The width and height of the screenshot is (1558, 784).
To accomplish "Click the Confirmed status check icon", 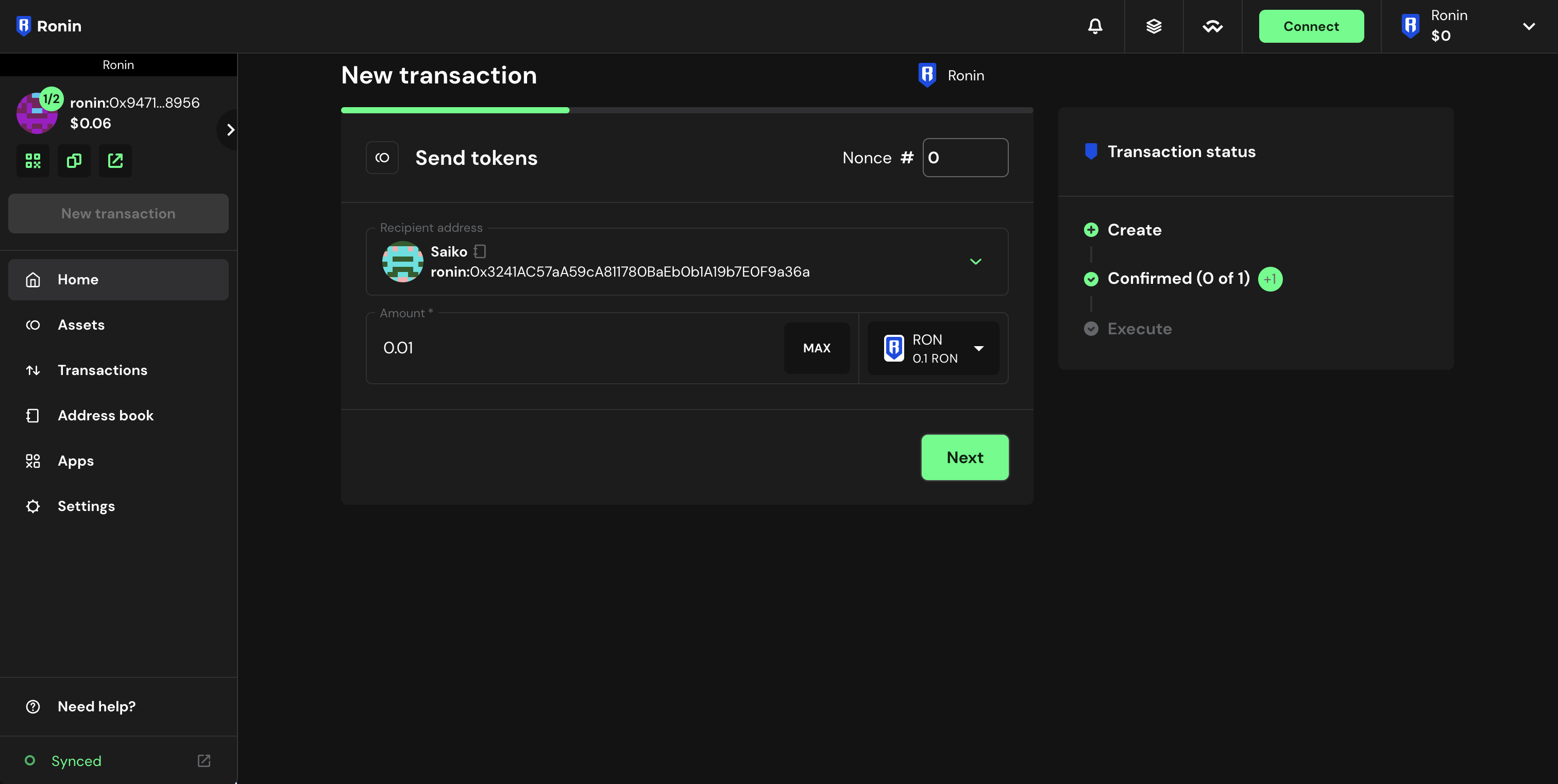I will [1091, 279].
